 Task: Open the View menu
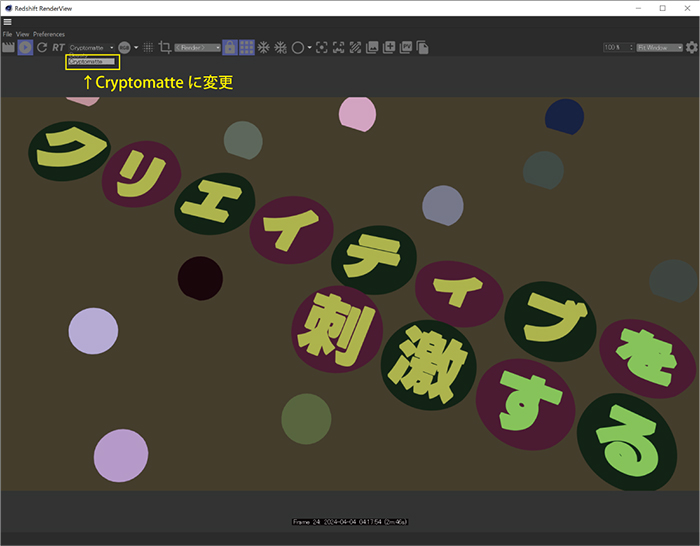click(22, 34)
